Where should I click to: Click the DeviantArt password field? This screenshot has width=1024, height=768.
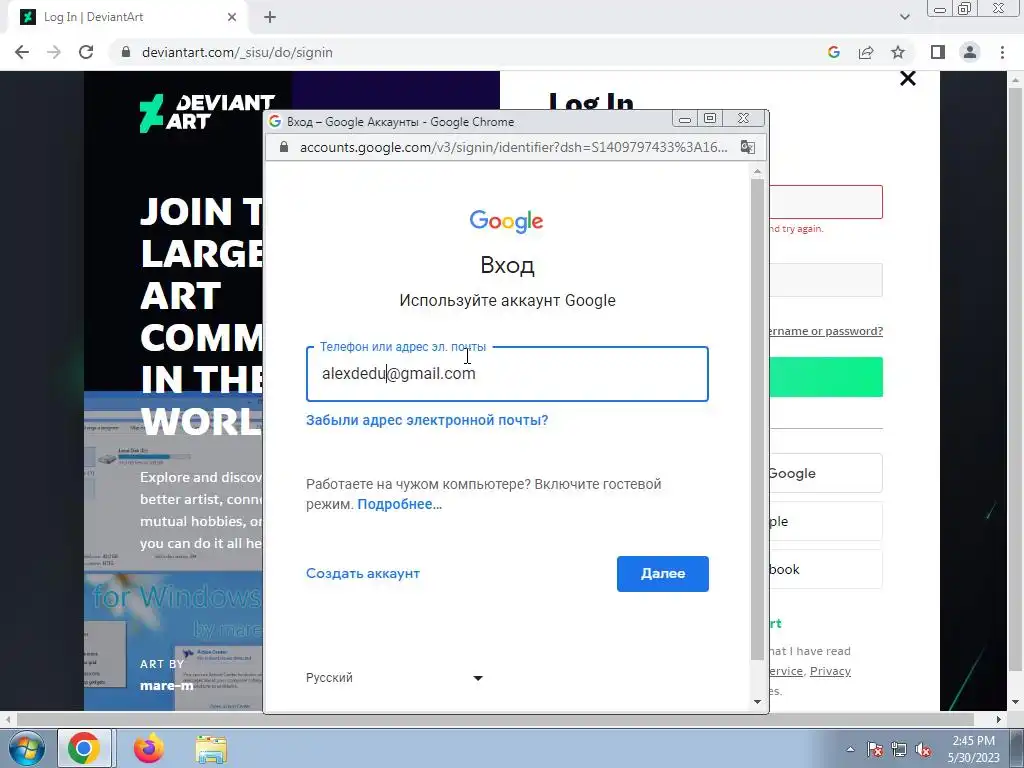point(826,280)
